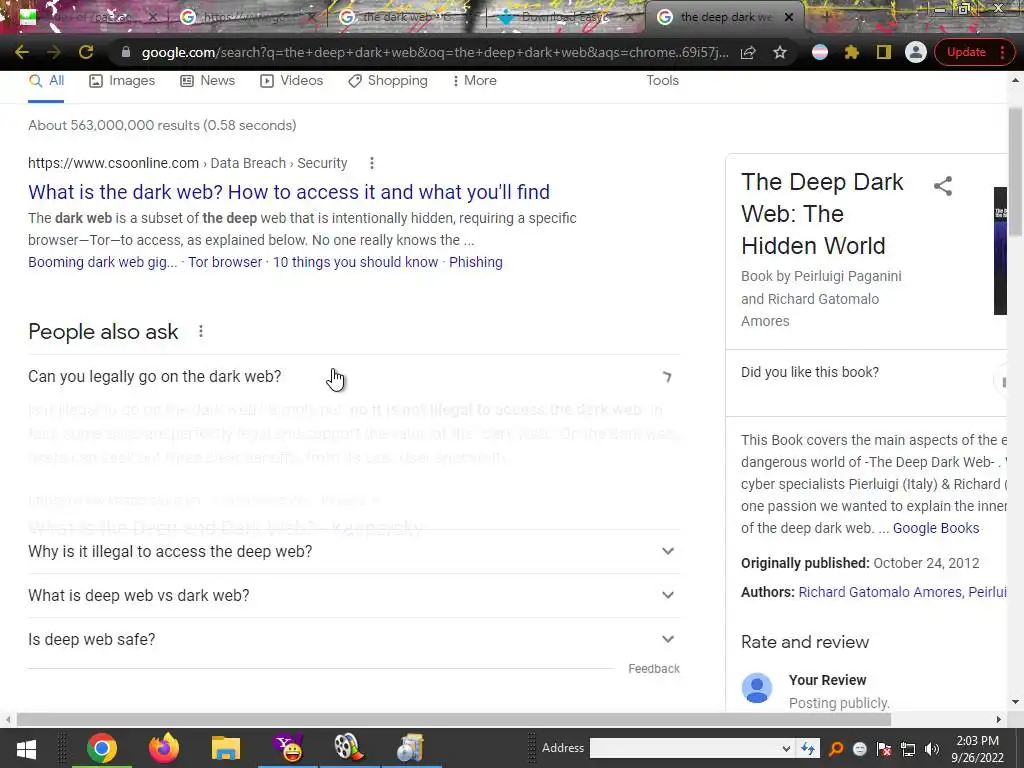Viewport: 1024px width, 768px height.
Task: Click 'Booming dark web gig...' sitelink
Action: pos(103,262)
